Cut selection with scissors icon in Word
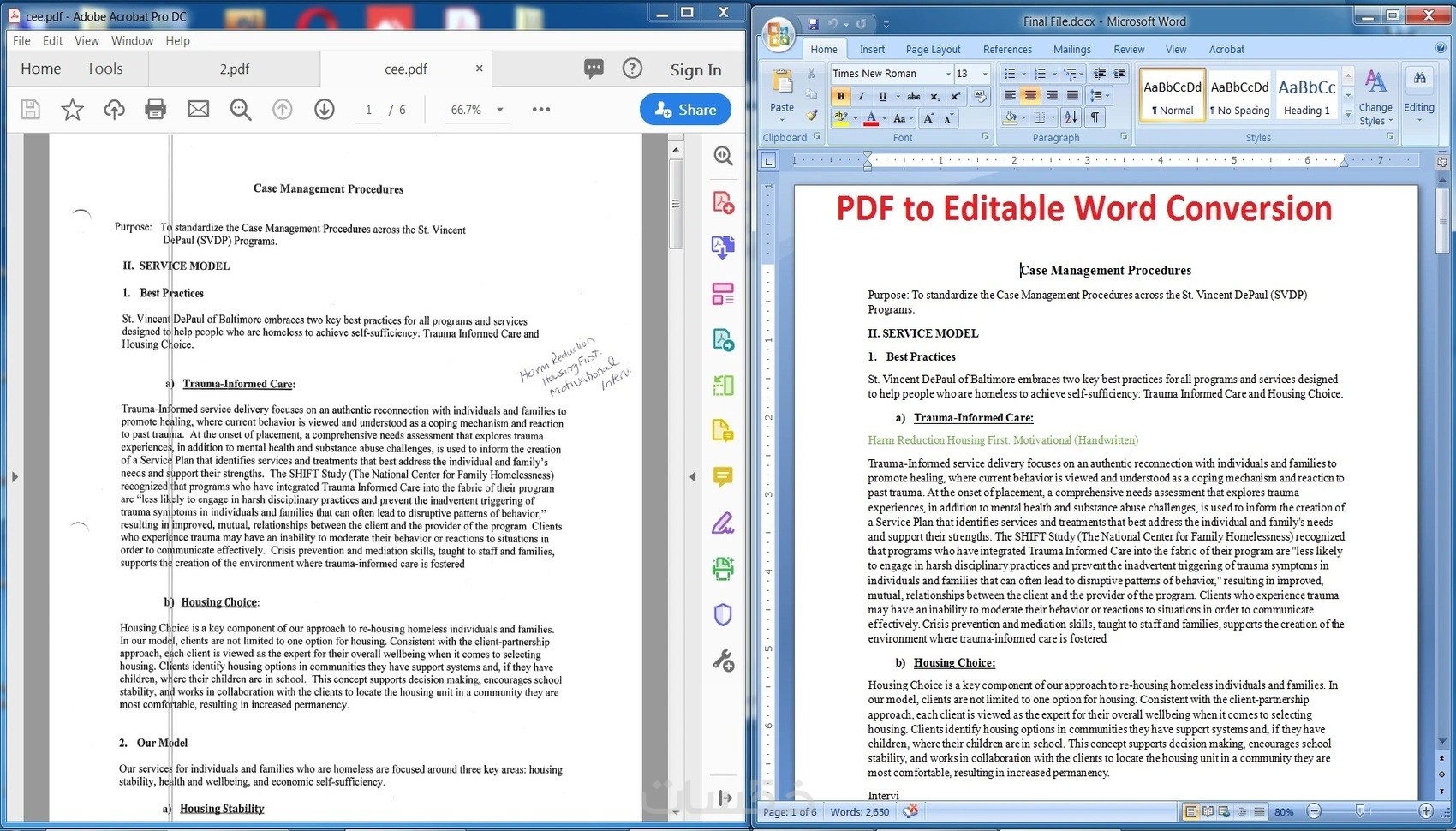This screenshot has height=831, width=1456. pyautogui.click(x=811, y=75)
